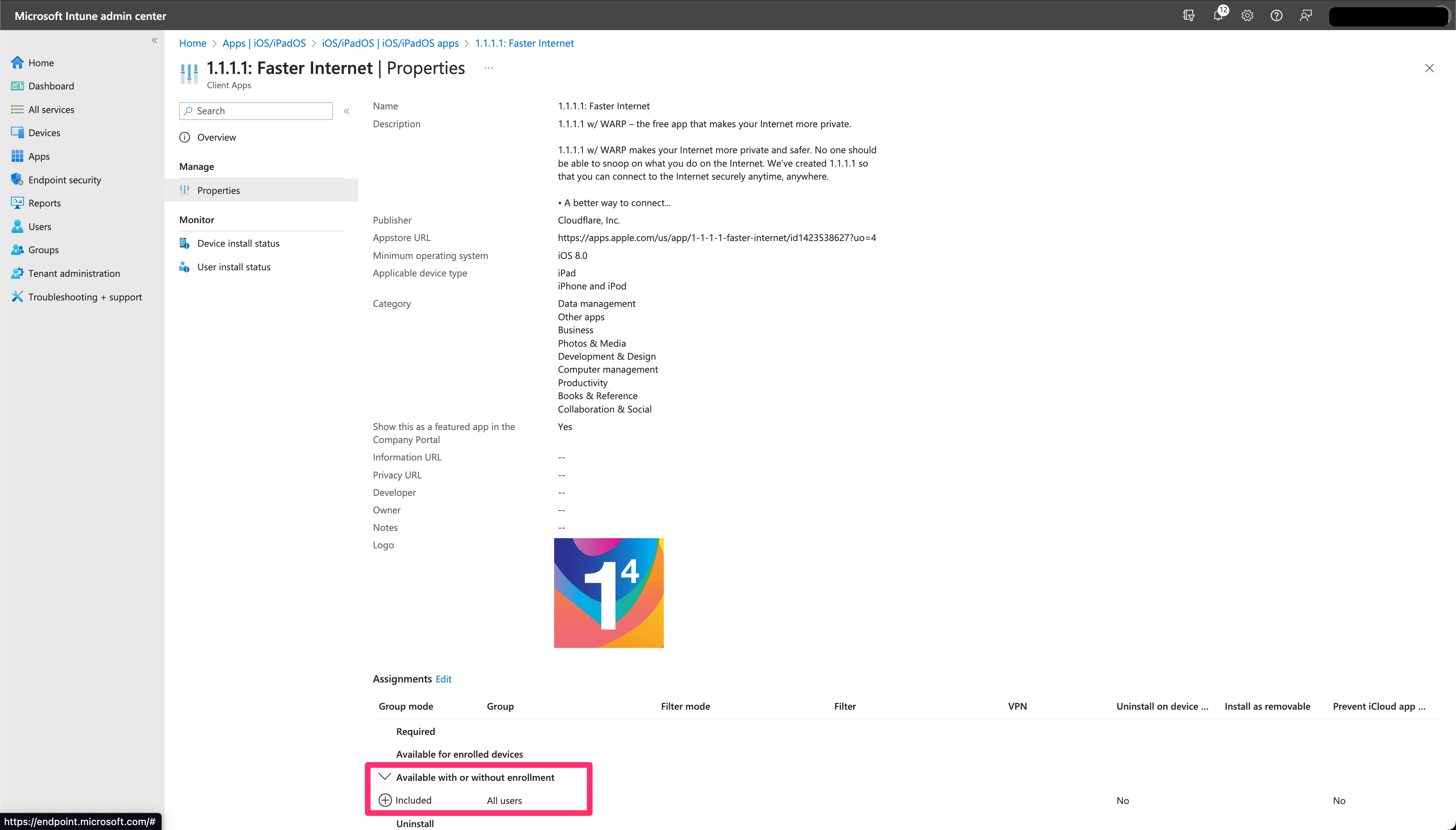This screenshot has height=830, width=1456.
Task: Click the Edit link beside Assignments
Action: [443, 679]
